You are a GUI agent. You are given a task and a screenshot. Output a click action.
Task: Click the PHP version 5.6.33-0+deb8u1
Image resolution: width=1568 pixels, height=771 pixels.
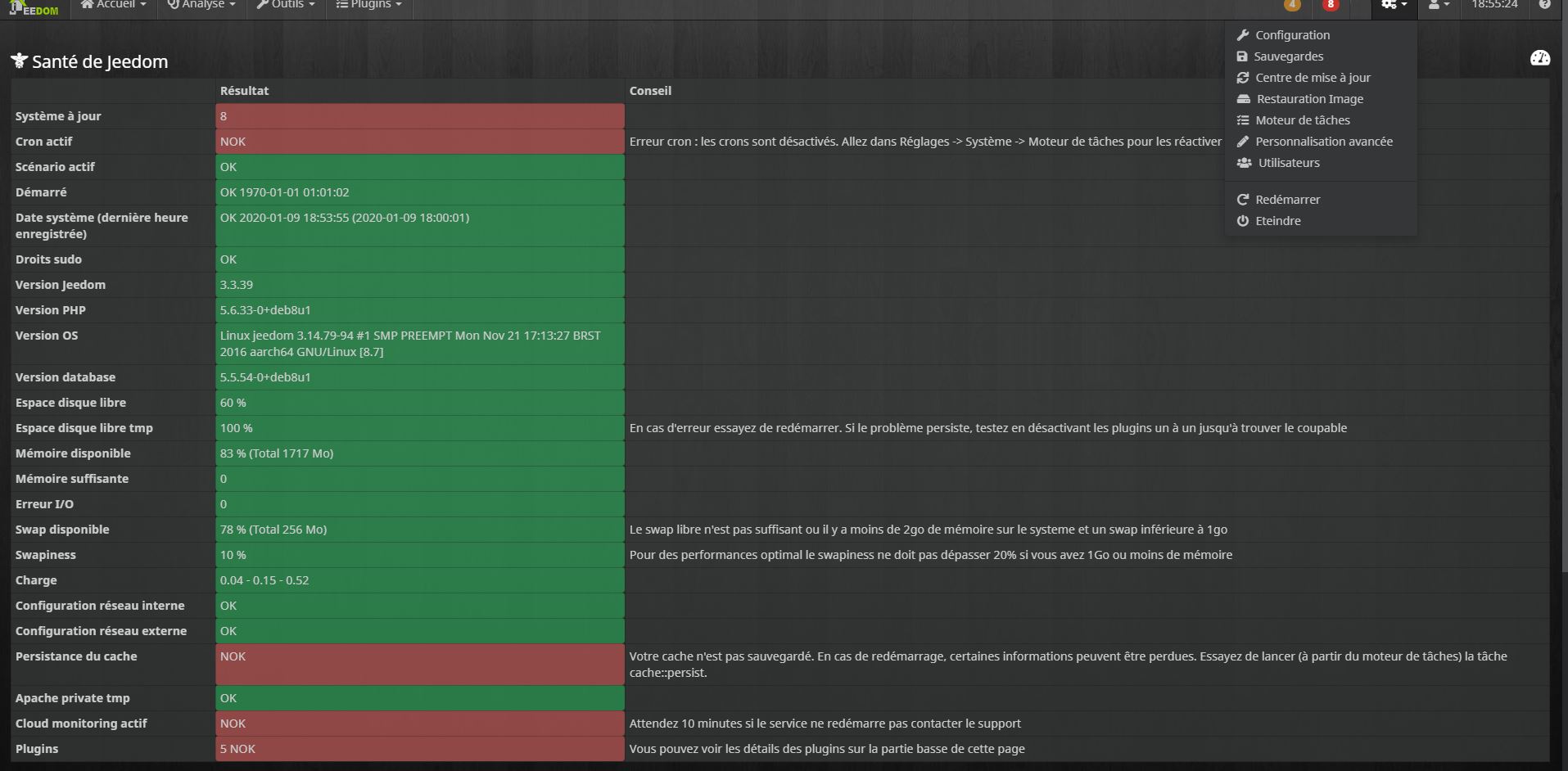point(420,310)
